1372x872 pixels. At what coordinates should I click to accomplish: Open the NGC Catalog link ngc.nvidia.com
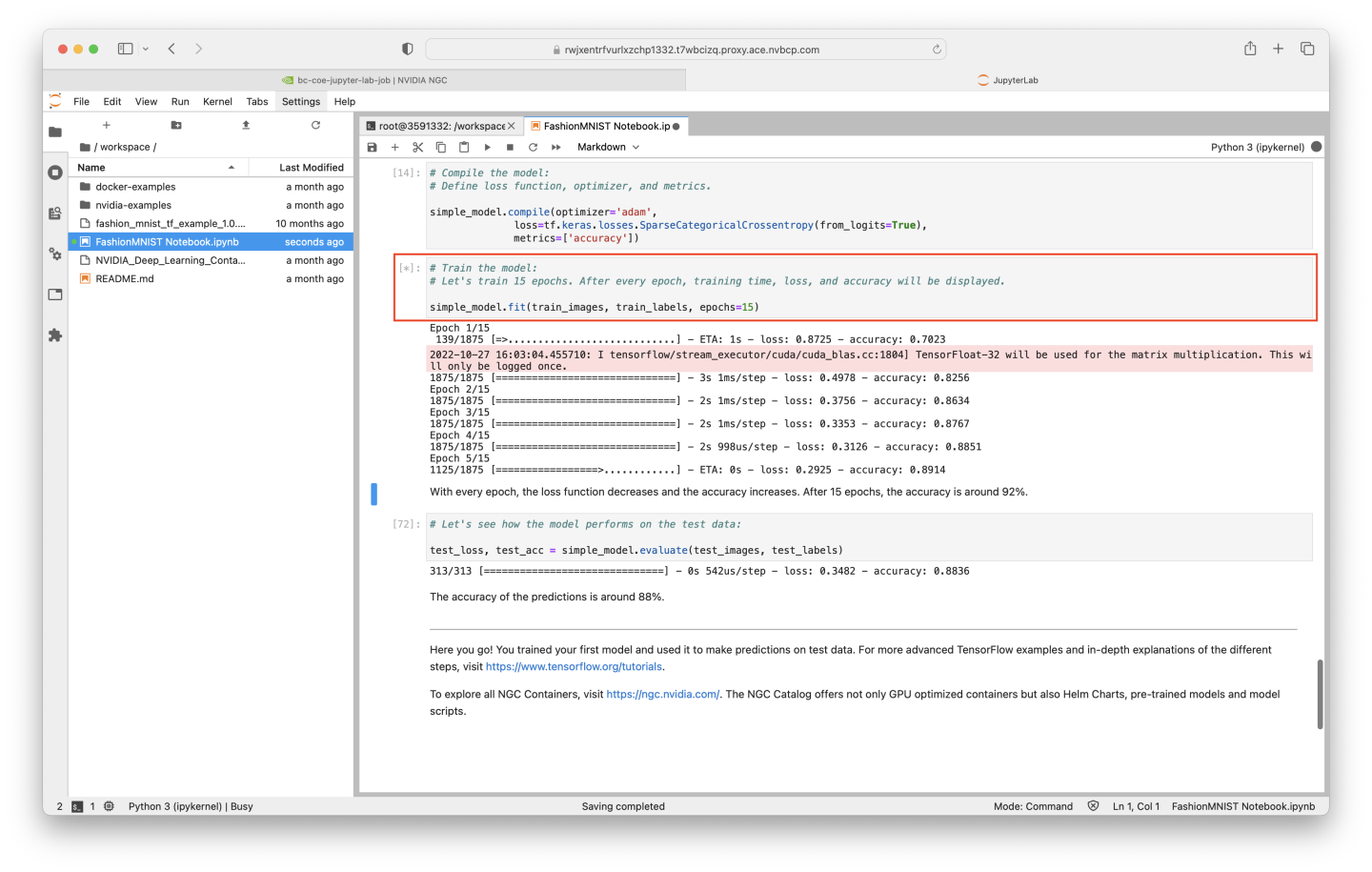click(663, 694)
